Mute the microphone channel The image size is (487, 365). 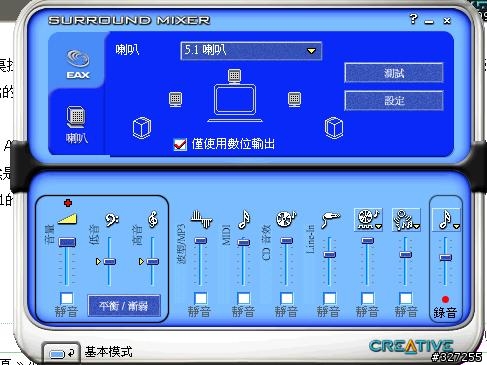pos(406,298)
